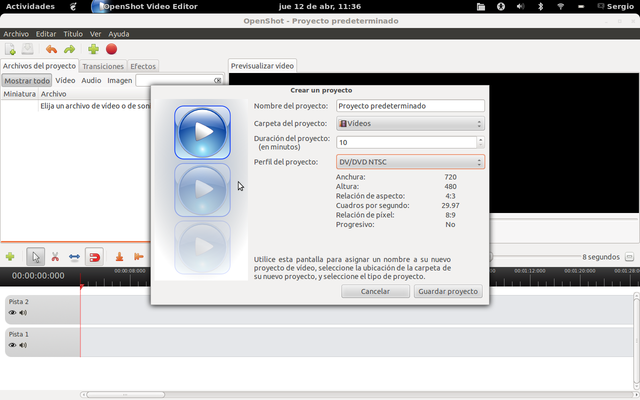The image size is (640, 400).
Task: Click the new project toolbar icon
Action: pos(10,49)
